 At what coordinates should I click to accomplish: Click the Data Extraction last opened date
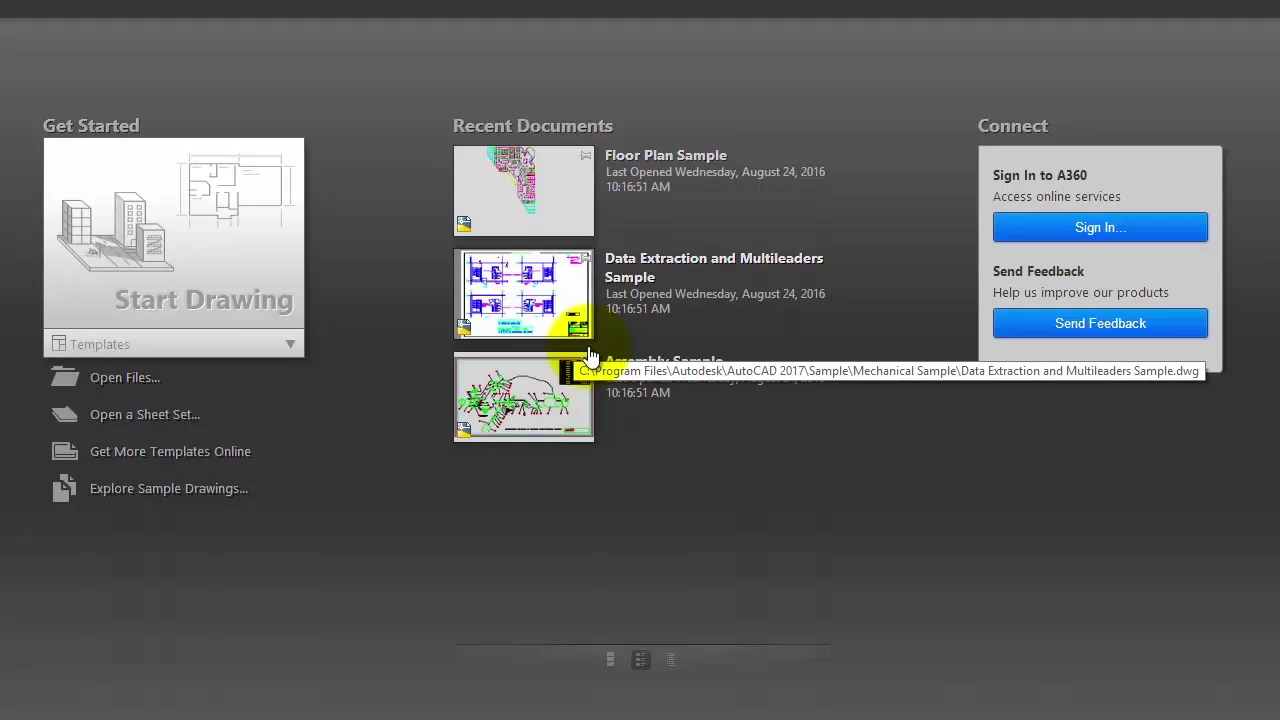715,301
